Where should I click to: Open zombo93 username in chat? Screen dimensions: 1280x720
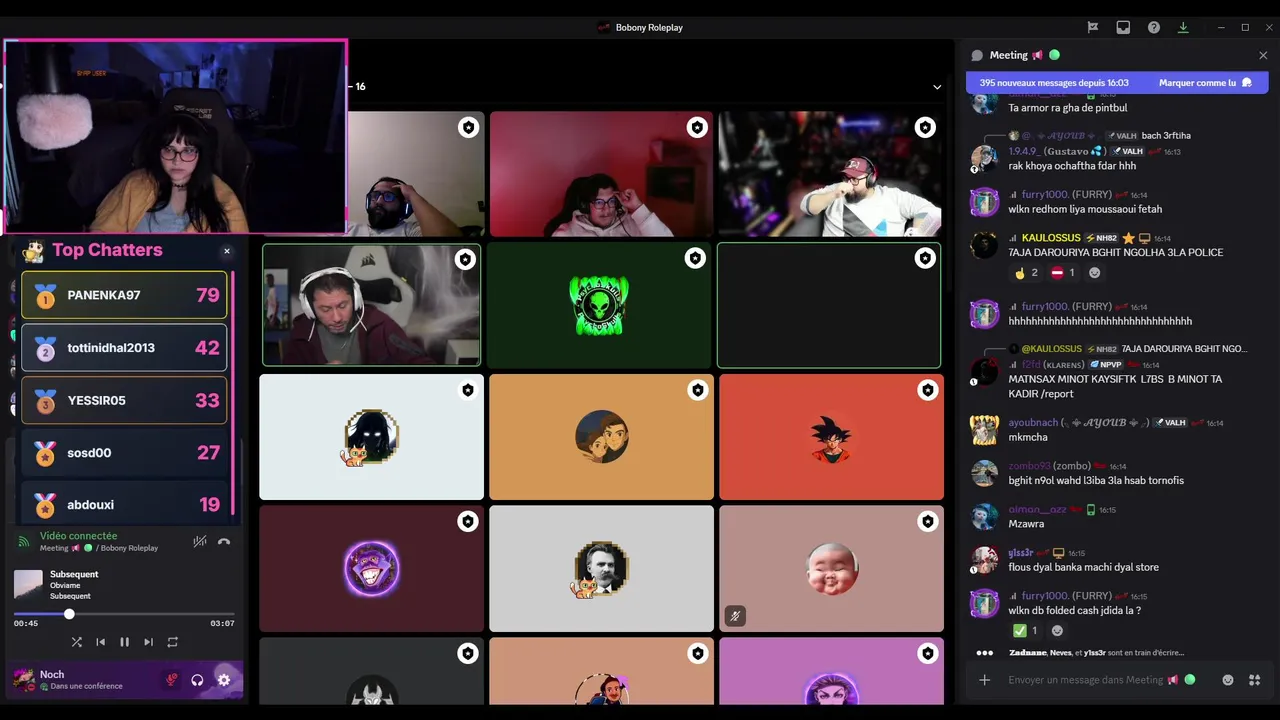[x=1029, y=466]
